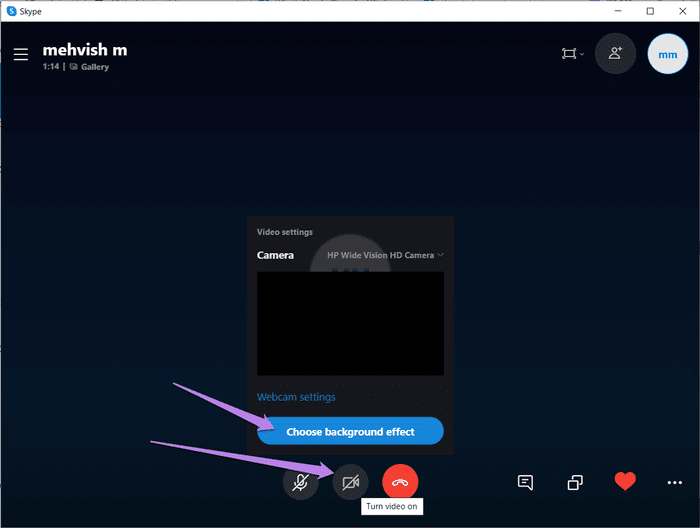The image size is (700, 528).
Task: Unmute the microphone
Action: tap(300, 482)
